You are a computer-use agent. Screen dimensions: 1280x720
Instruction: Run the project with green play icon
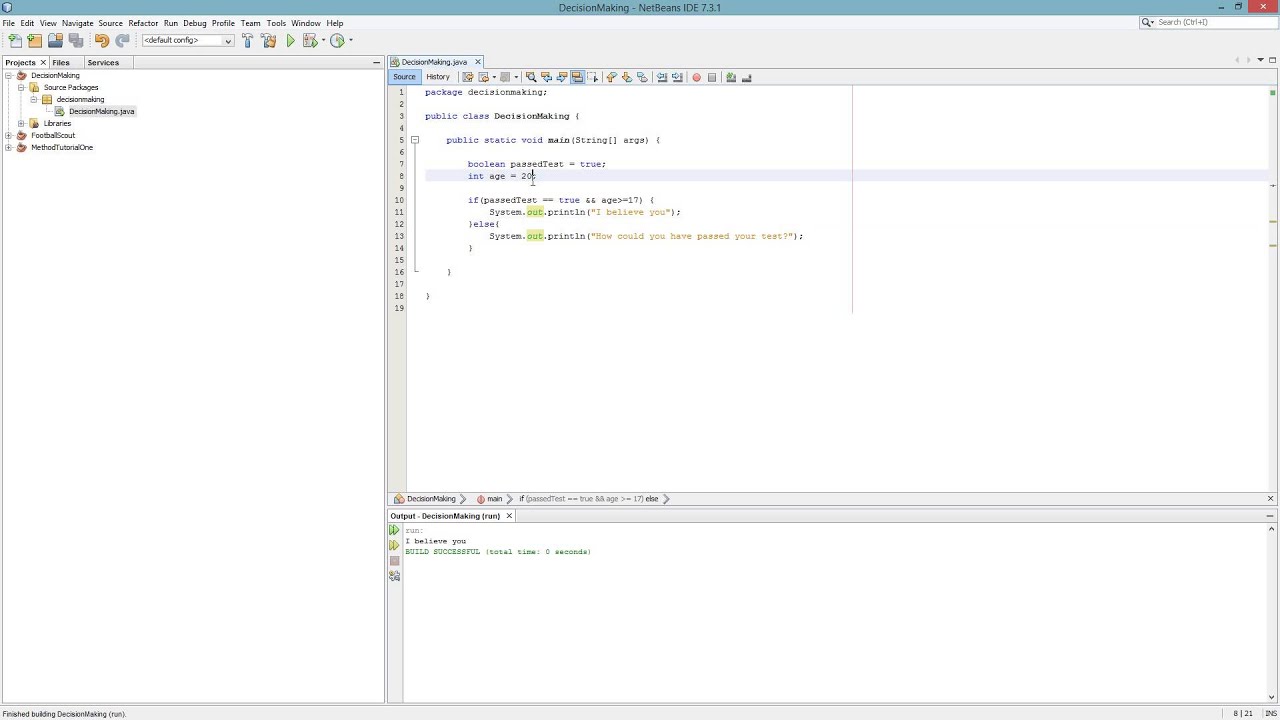[x=290, y=41]
